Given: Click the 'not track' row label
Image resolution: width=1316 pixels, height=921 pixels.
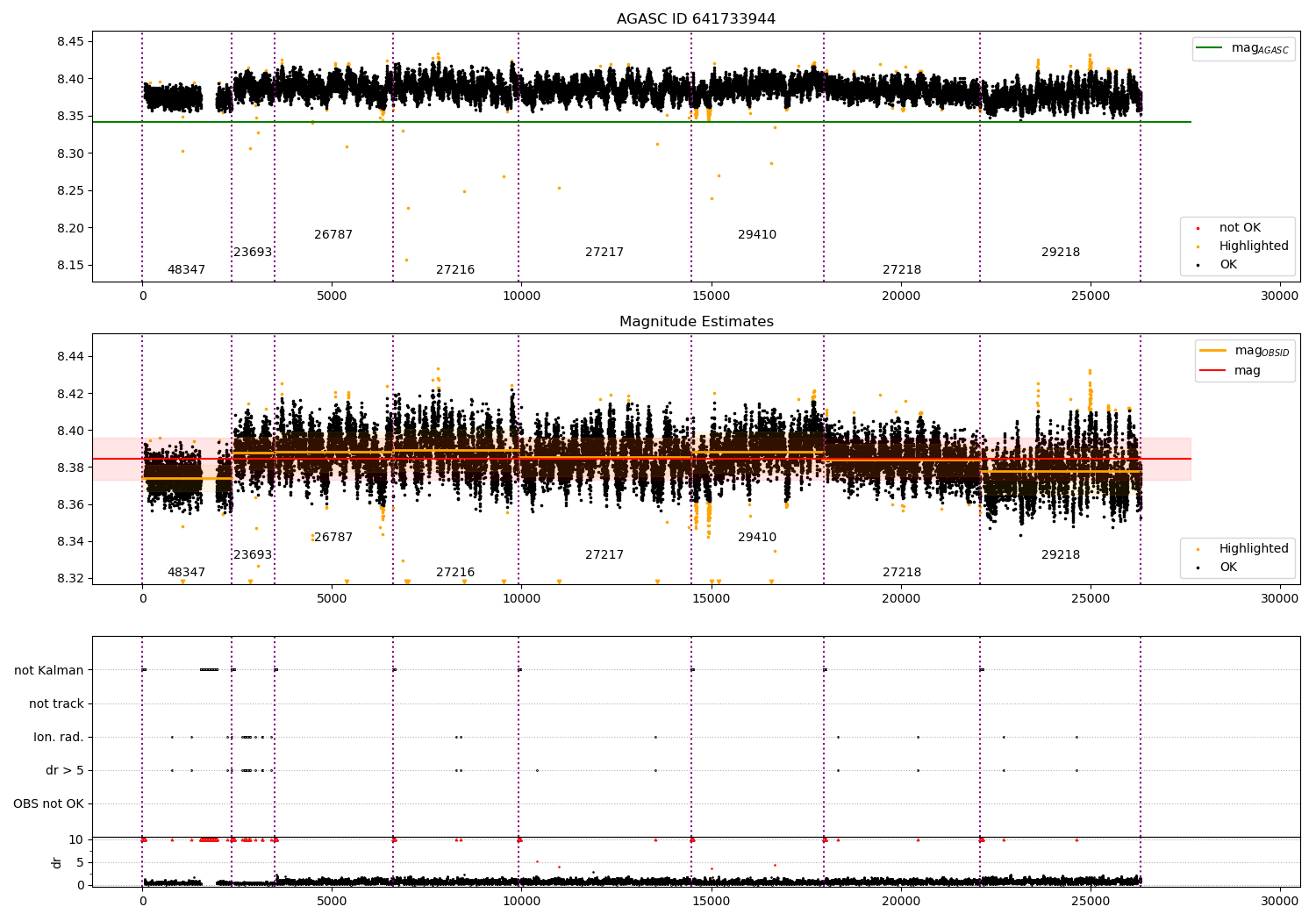Looking at the screenshot, I should 56,704.
